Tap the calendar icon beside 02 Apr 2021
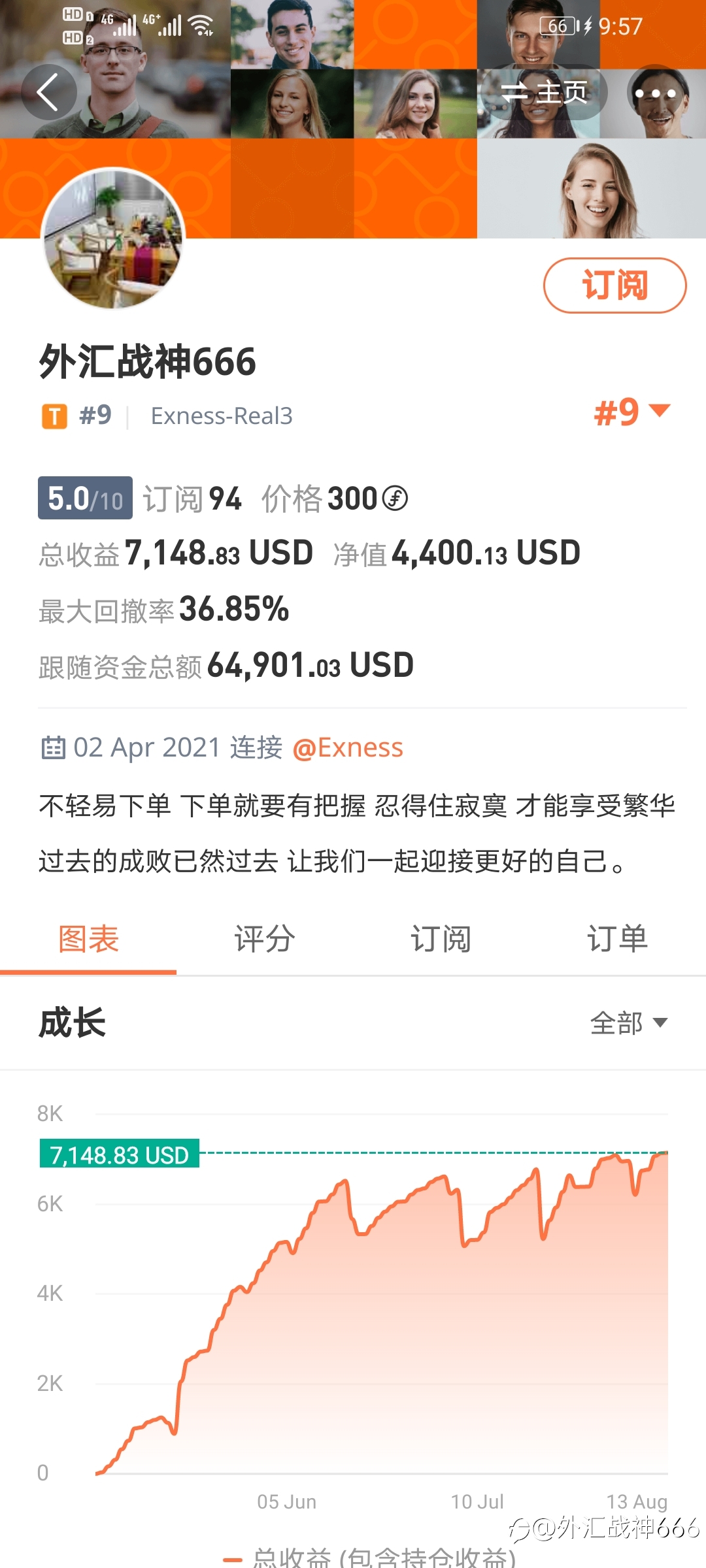The width and height of the screenshot is (706, 1568). click(x=53, y=747)
